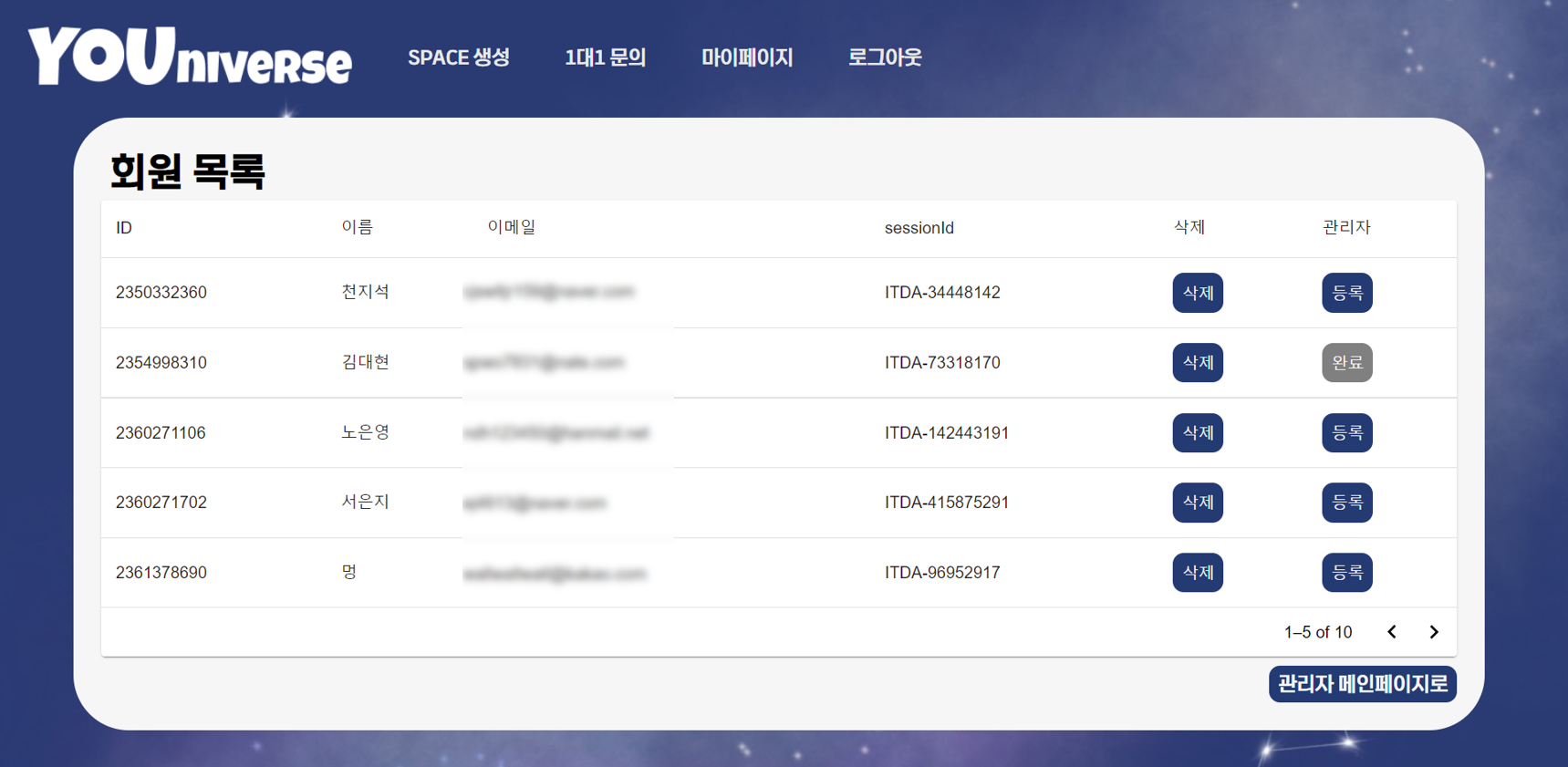The image size is (1568, 767).
Task: Select ID cell 2360271702
Action: (x=161, y=503)
